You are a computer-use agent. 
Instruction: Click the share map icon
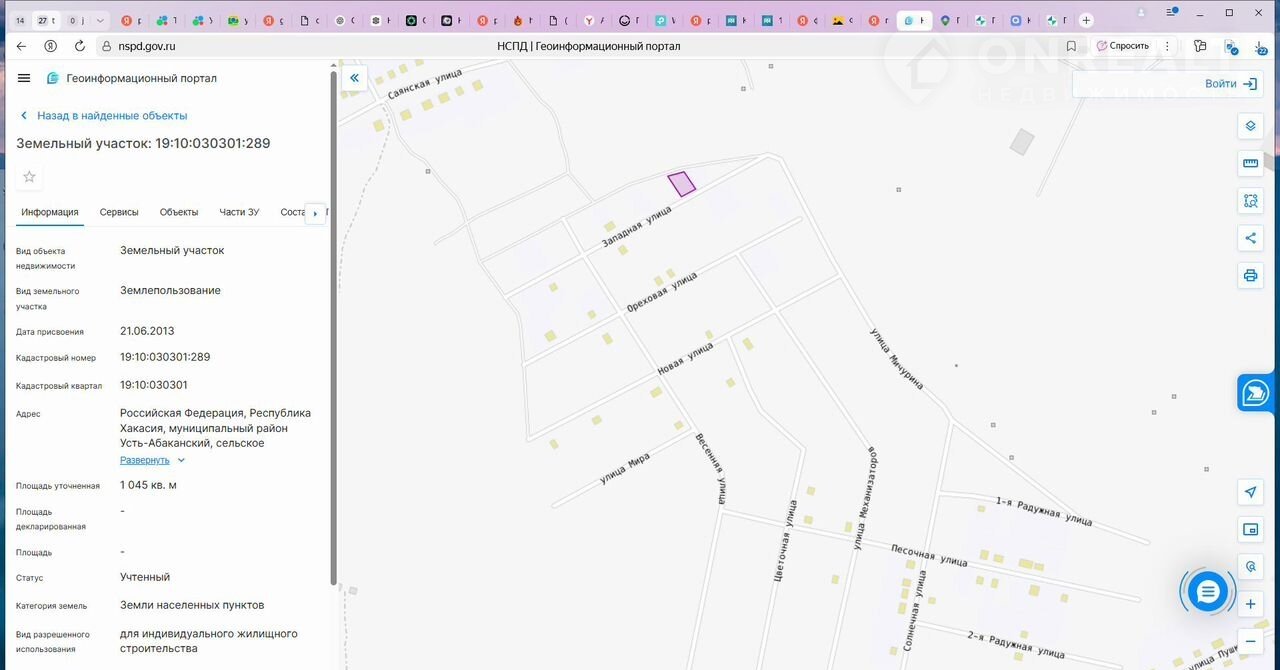pos(1250,238)
